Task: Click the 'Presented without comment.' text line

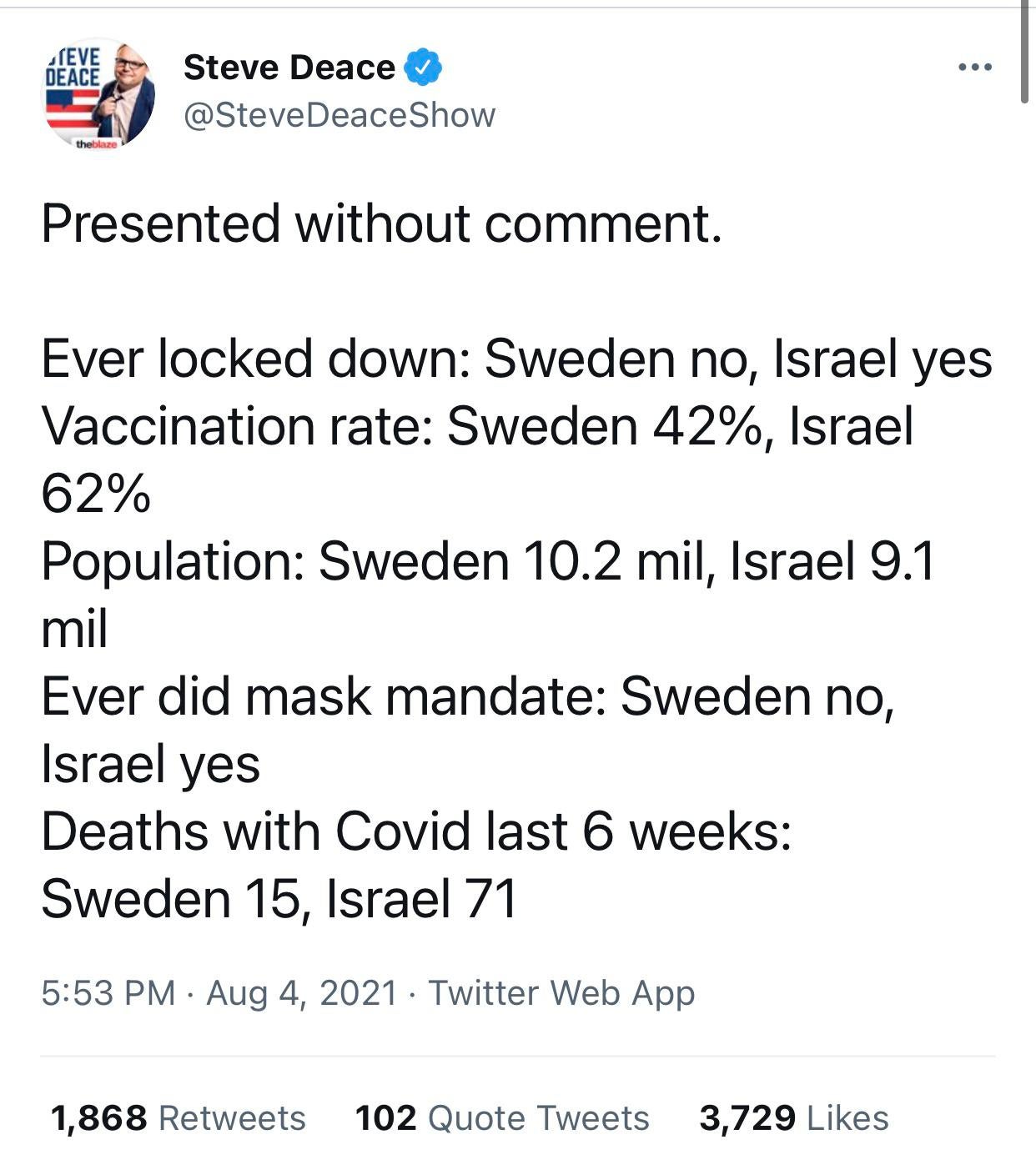Action: pyautogui.click(x=381, y=223)
